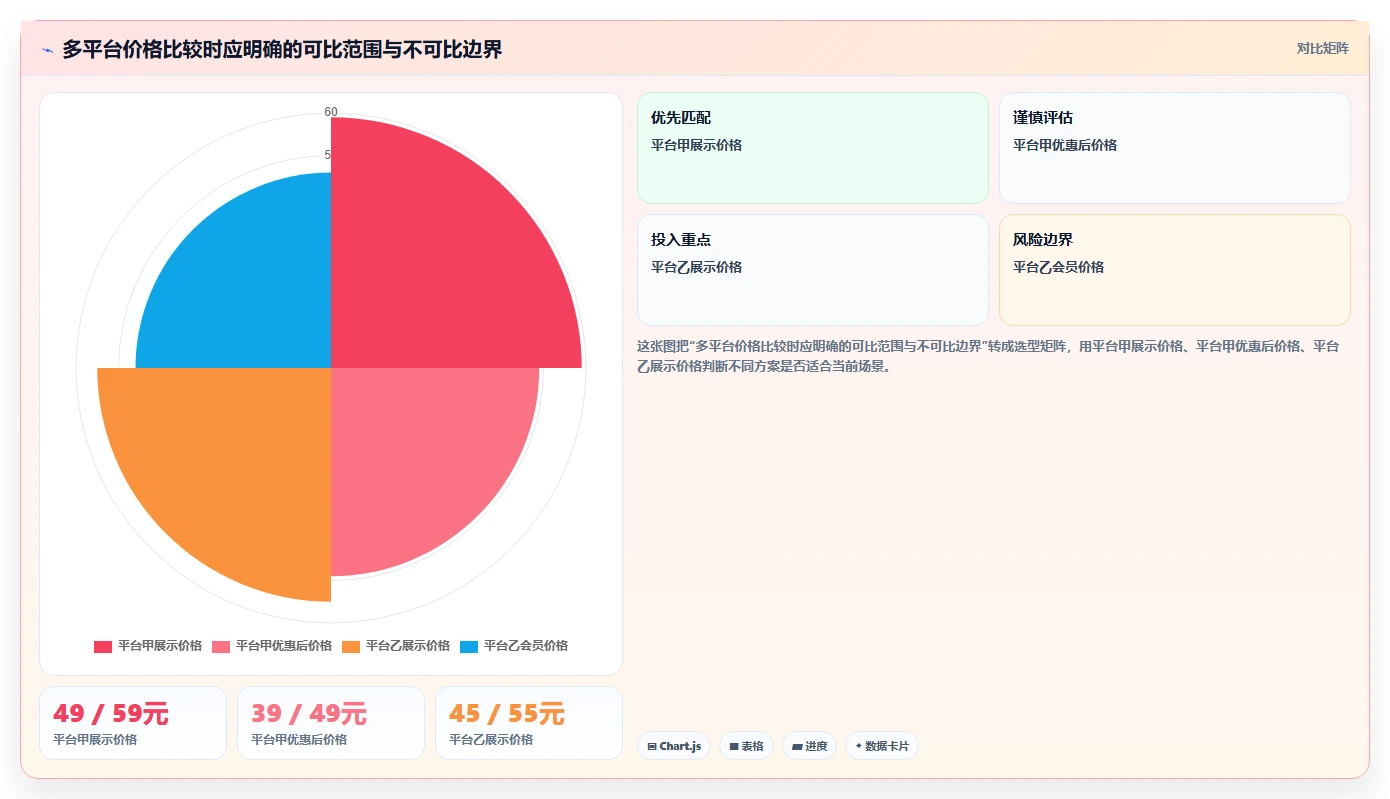The width and height of the screenshot is (1390, 799).
Task: Click 平台乙展示价格 text in 投入重点 card
Action: 696,267
